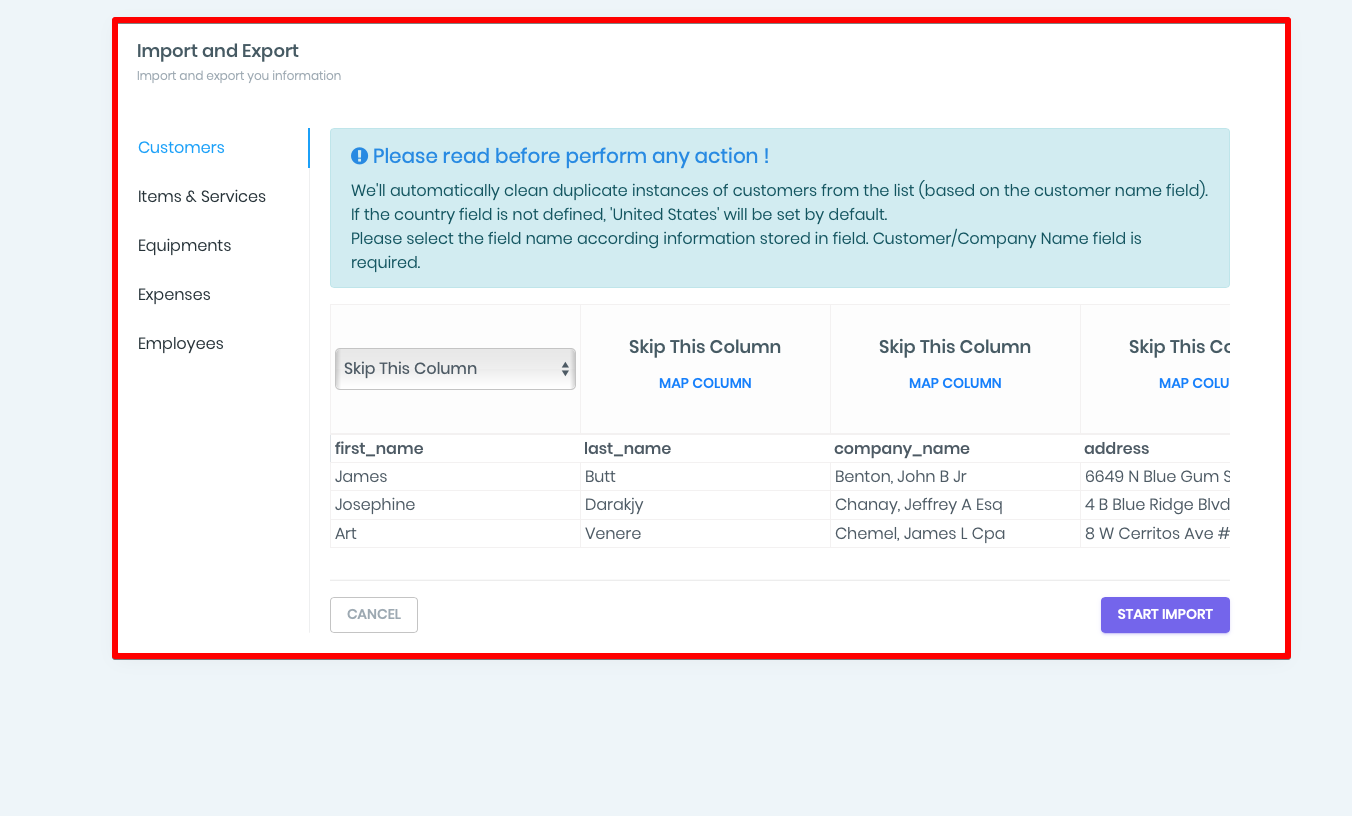
Task: Click MAP COLUMN above last_name
Action: [705, 383]
